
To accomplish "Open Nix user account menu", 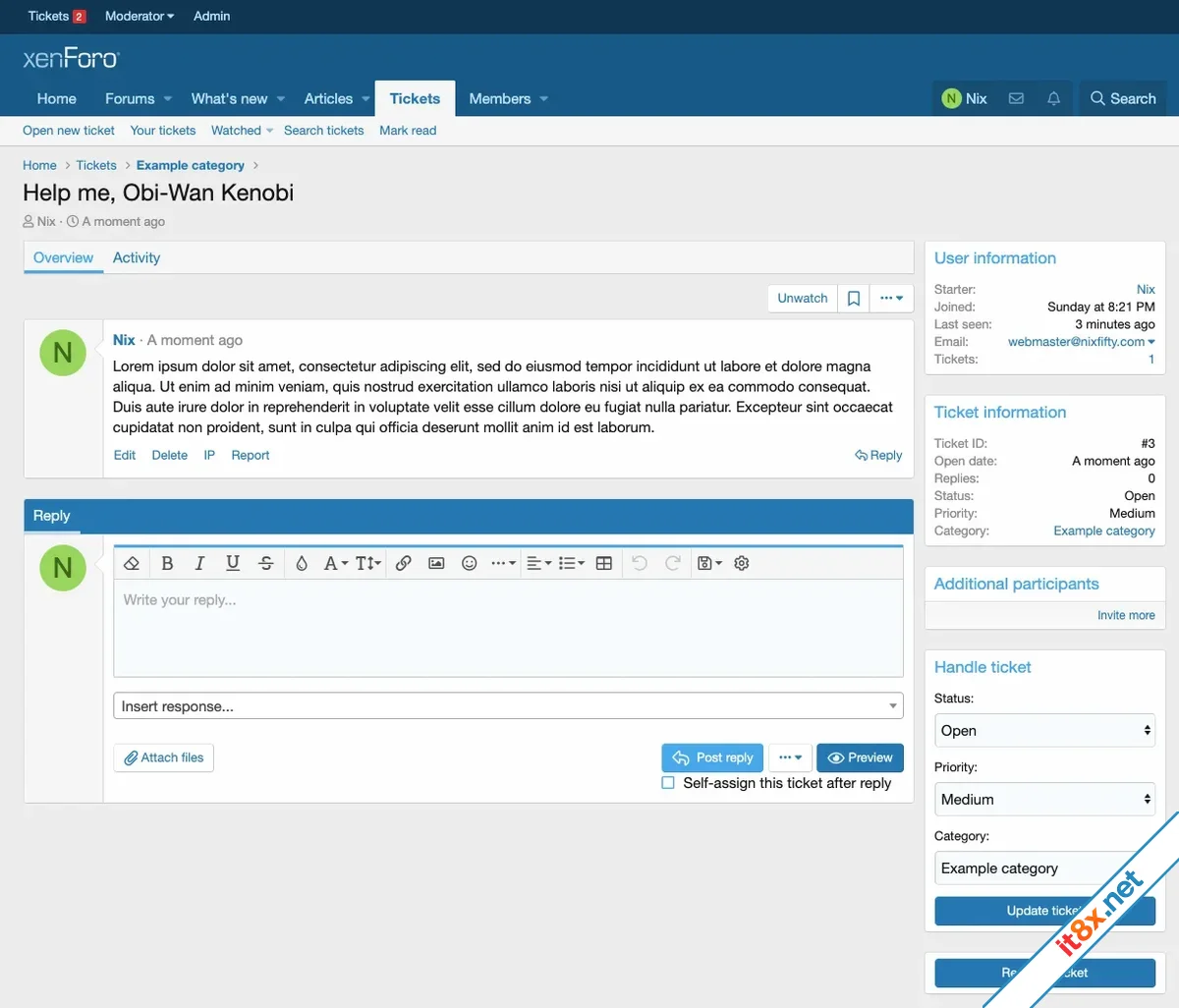I will click(964, 98).
